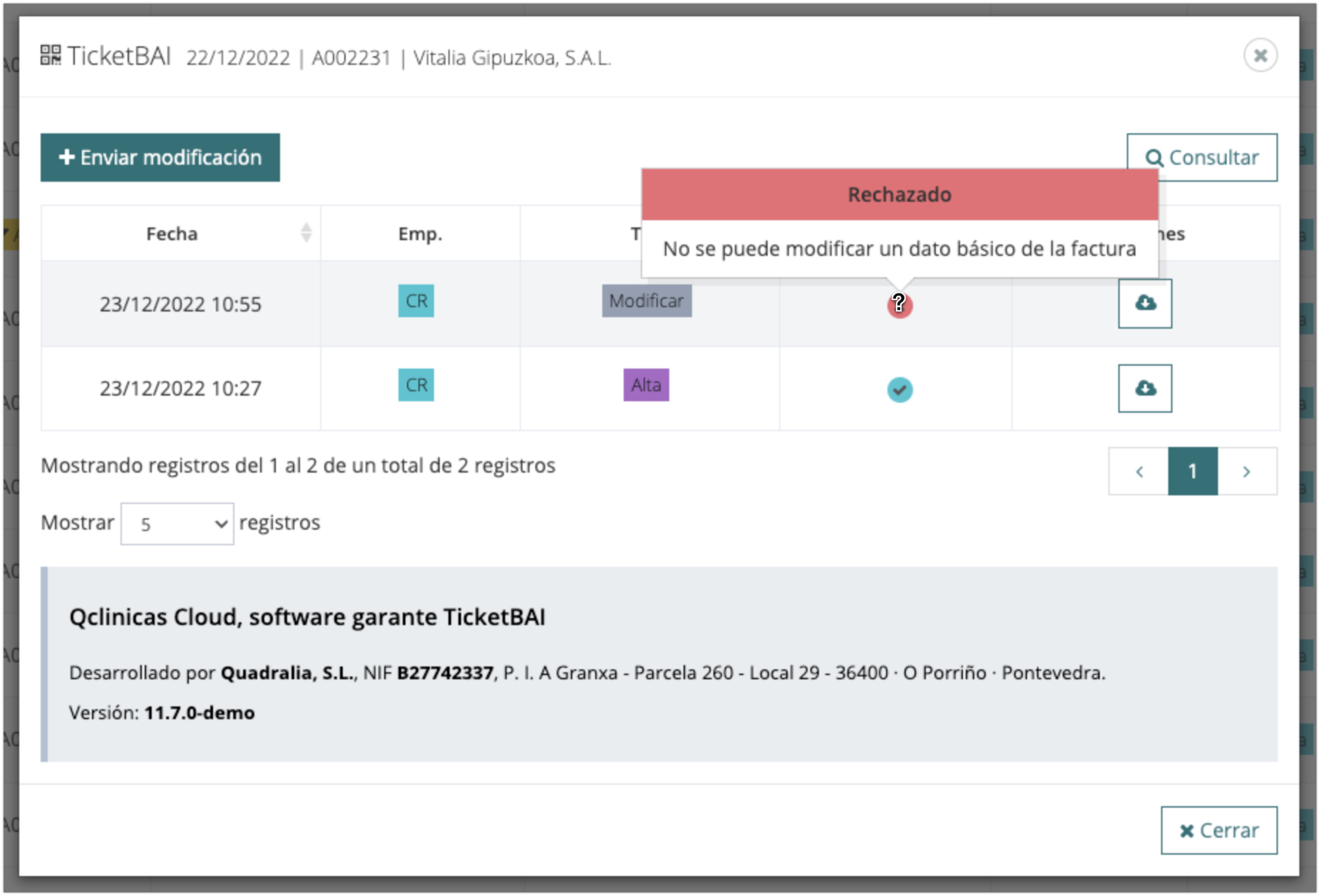The image size is (1320, 896).
Task: Click the Emp. column header
Action: [x=420, y=233]
